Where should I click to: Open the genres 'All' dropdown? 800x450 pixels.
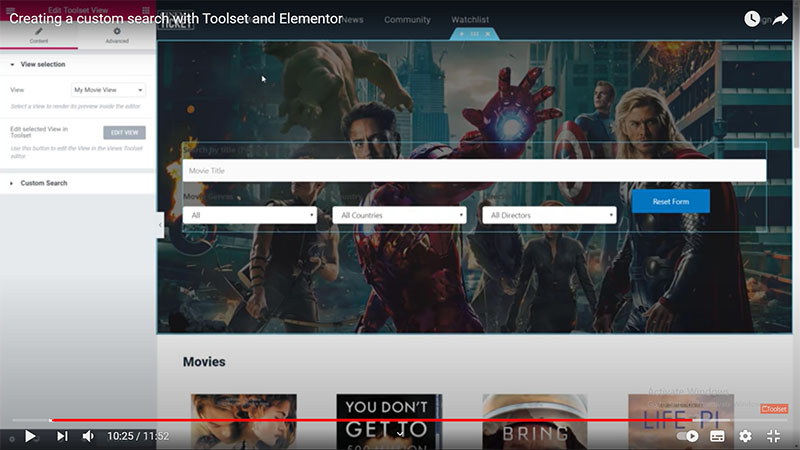250,215
